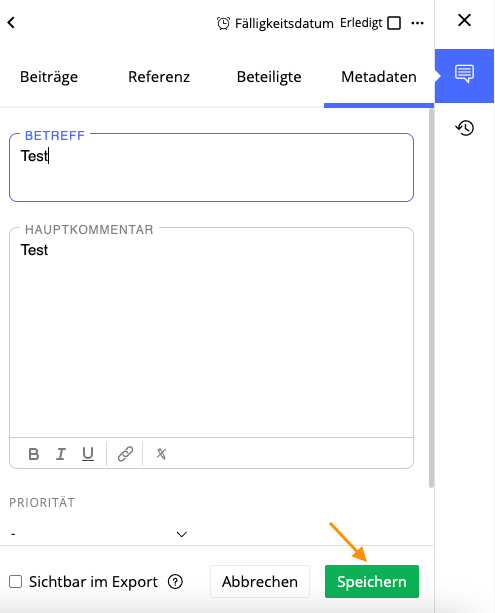Open the comments panel sidebar icon
Screen dimensions: 495x613
tap(464, 76)
